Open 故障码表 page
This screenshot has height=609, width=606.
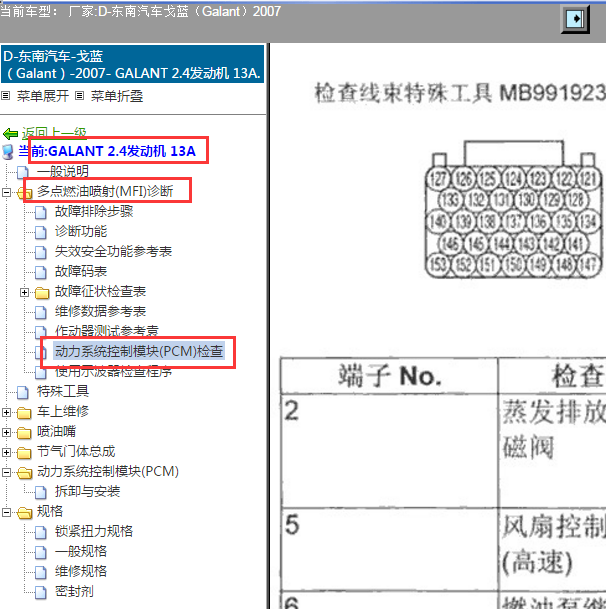pos(81,271)
